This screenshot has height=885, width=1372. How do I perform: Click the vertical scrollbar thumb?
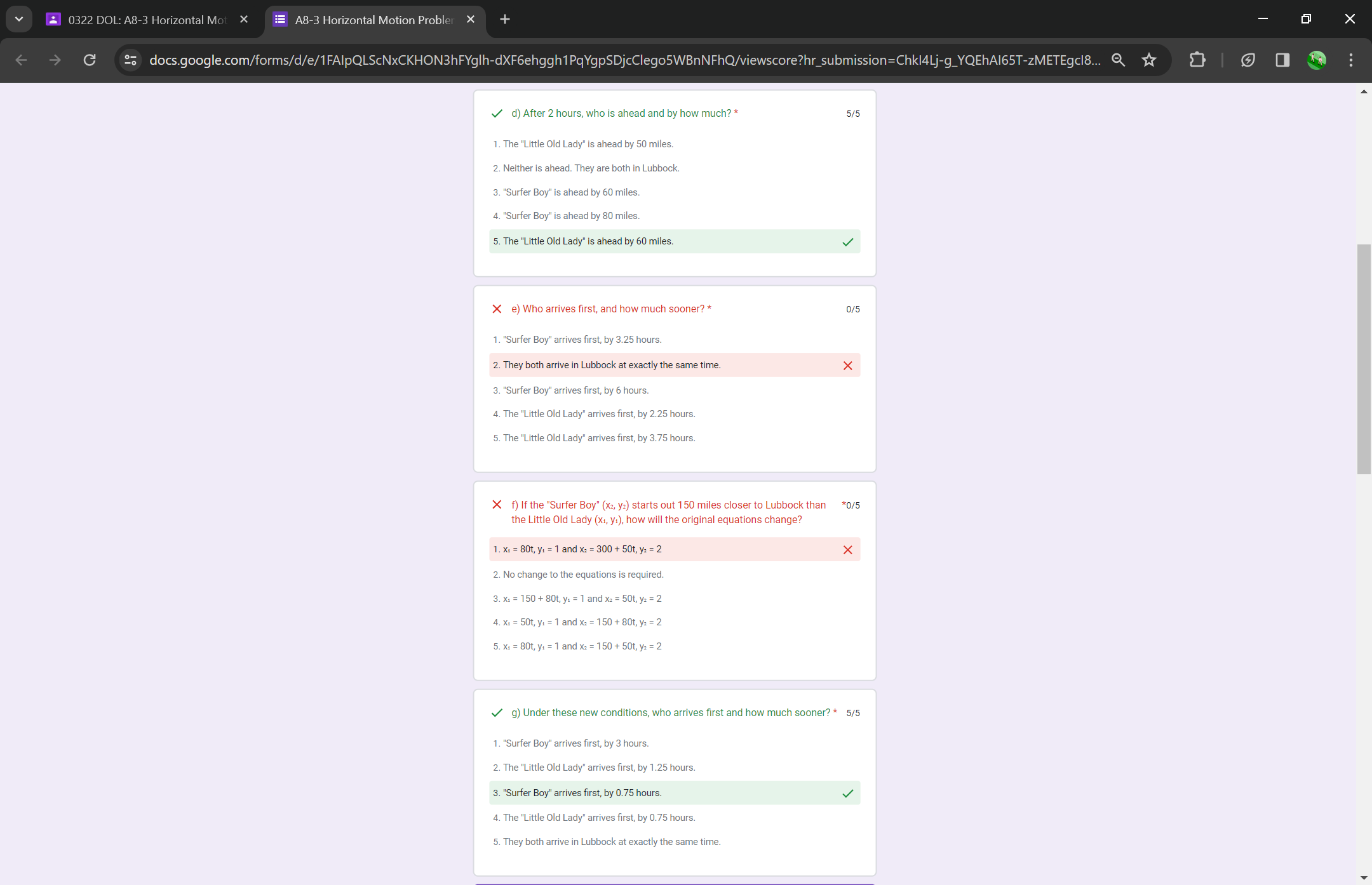click(1364, 359)
